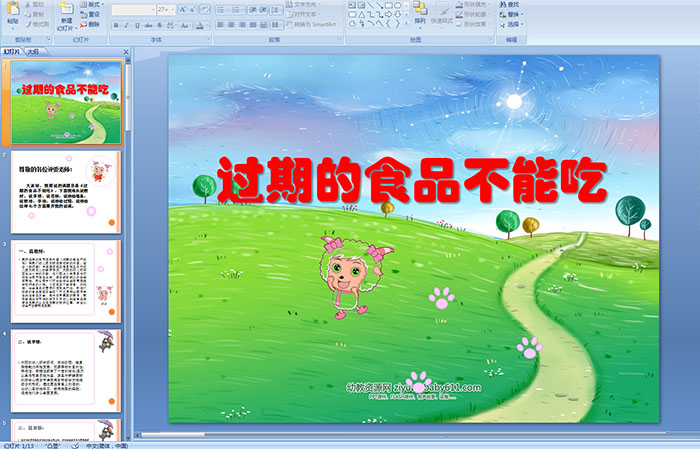The height and width of the screenshot is (449, 700).
Task: Open the slide Layout dropdown
Action: [x=92, y=4]
